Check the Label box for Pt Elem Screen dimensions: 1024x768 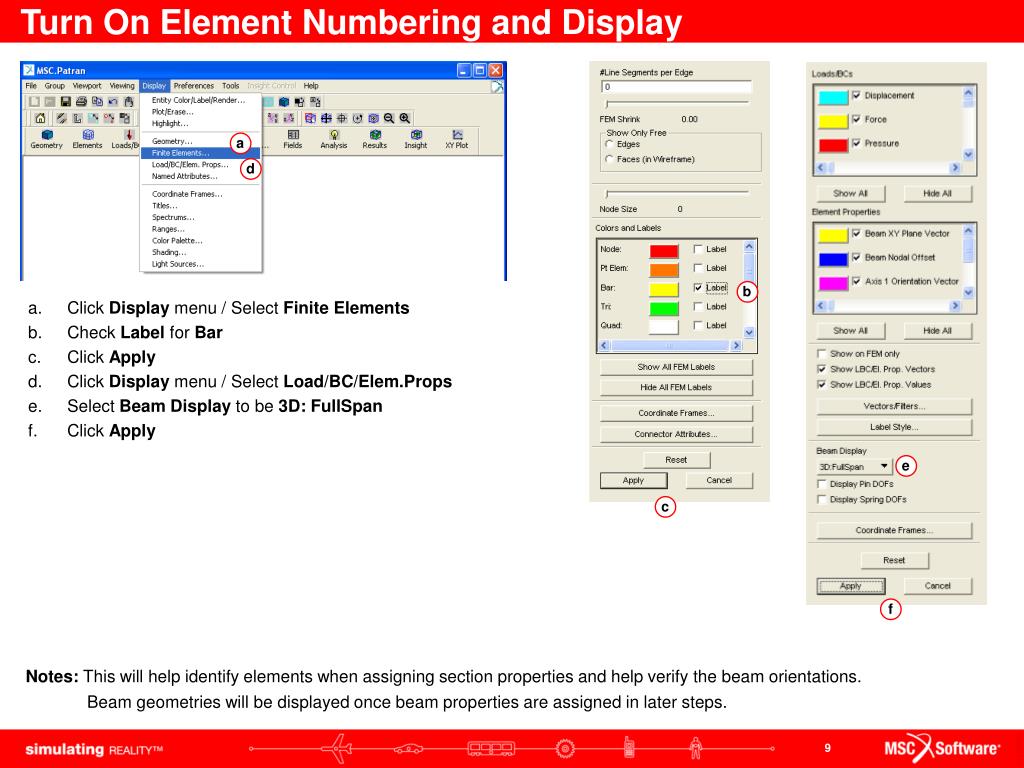point(697,268)
